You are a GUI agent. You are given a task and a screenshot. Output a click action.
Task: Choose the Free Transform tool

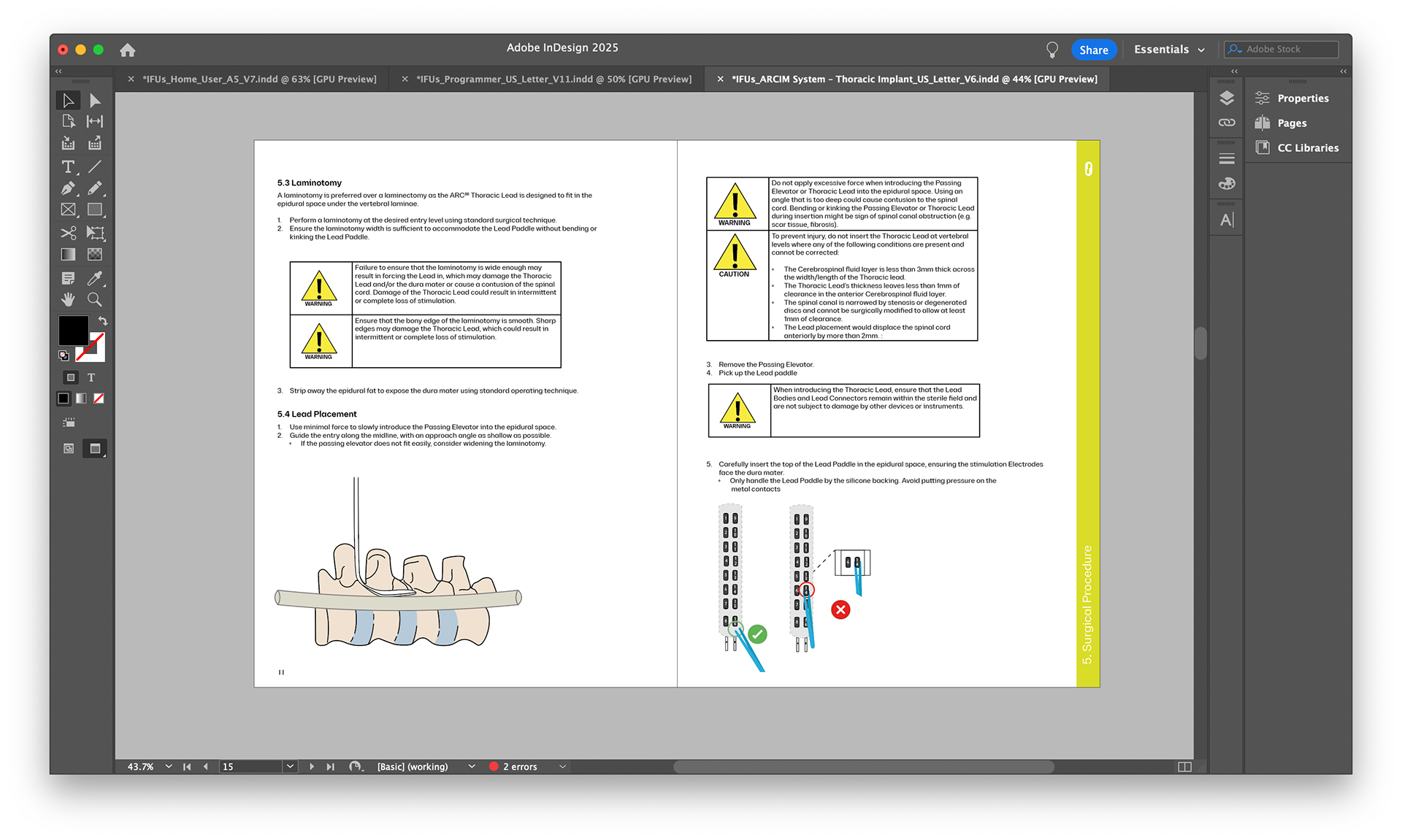(95, 233)
